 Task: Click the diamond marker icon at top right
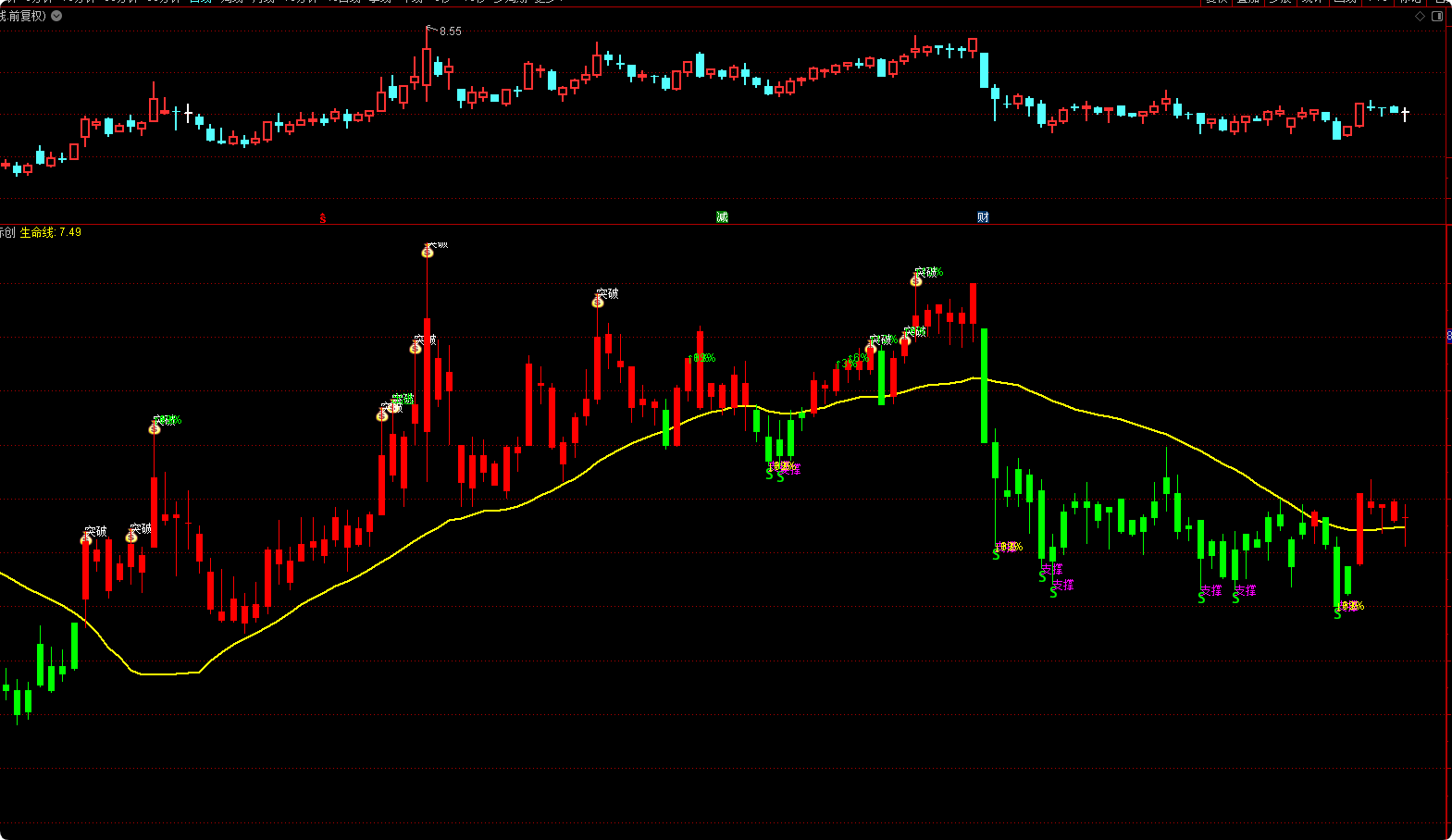coord(1421,16)
